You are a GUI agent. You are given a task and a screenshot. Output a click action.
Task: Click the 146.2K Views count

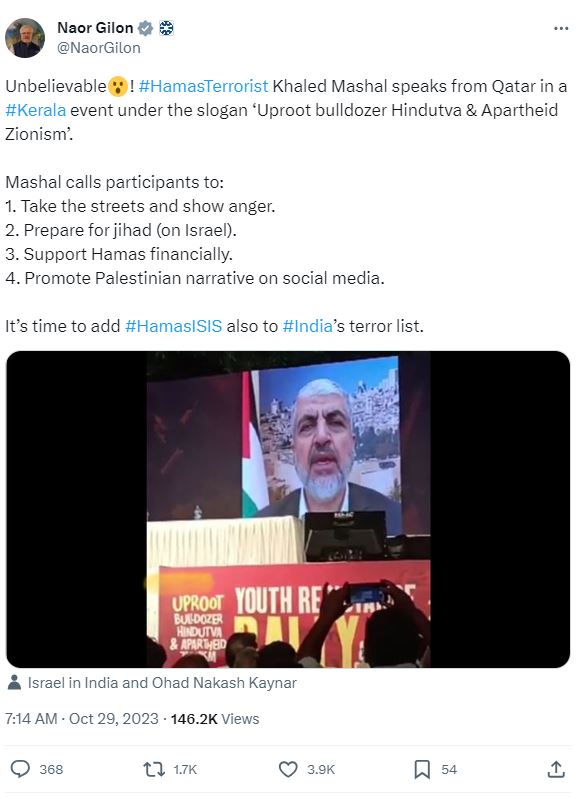tap(215, 719)
